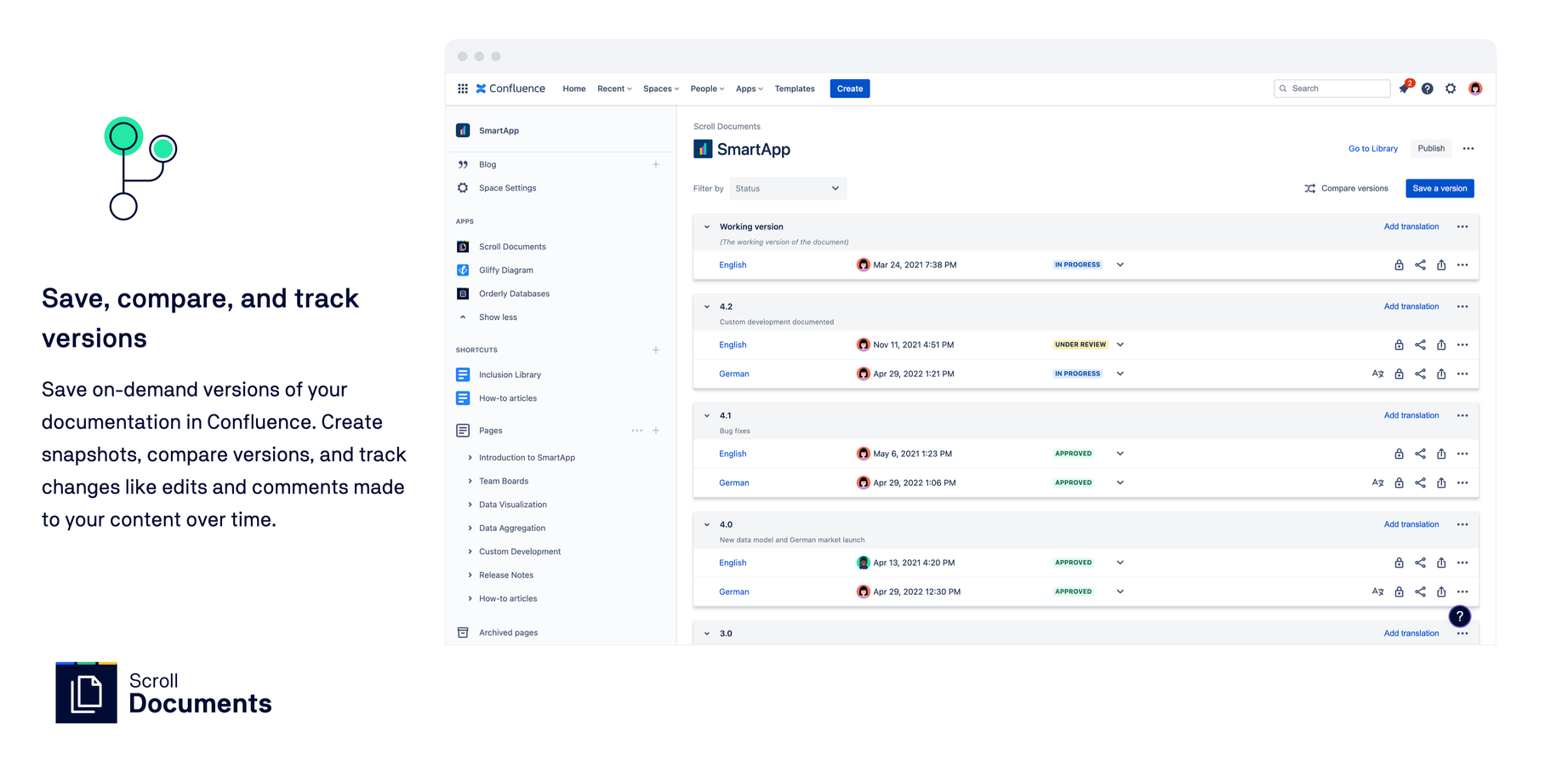Open Gliffy Diagram in sidebar
This screenshot has width=1568, height=766.
[x=505, y=270]
